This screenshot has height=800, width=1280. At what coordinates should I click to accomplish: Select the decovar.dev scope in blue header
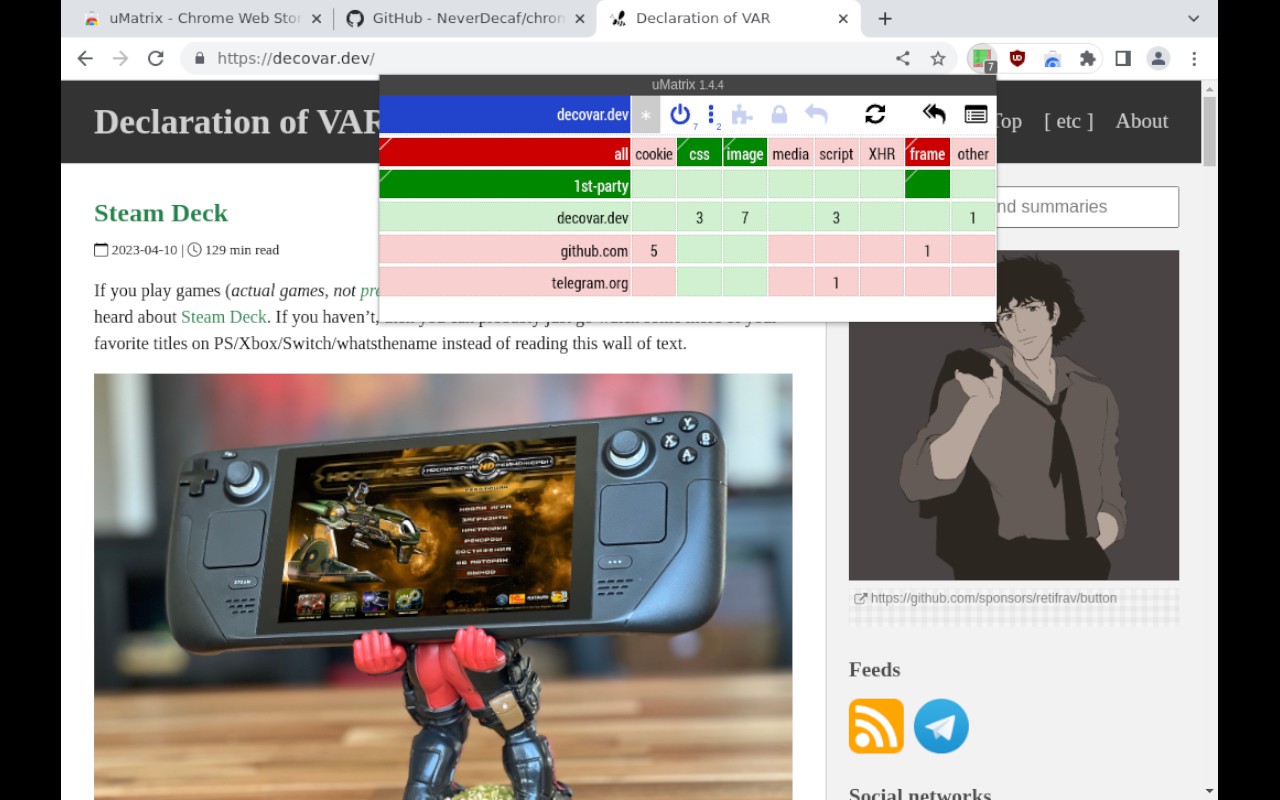[505, 115]
